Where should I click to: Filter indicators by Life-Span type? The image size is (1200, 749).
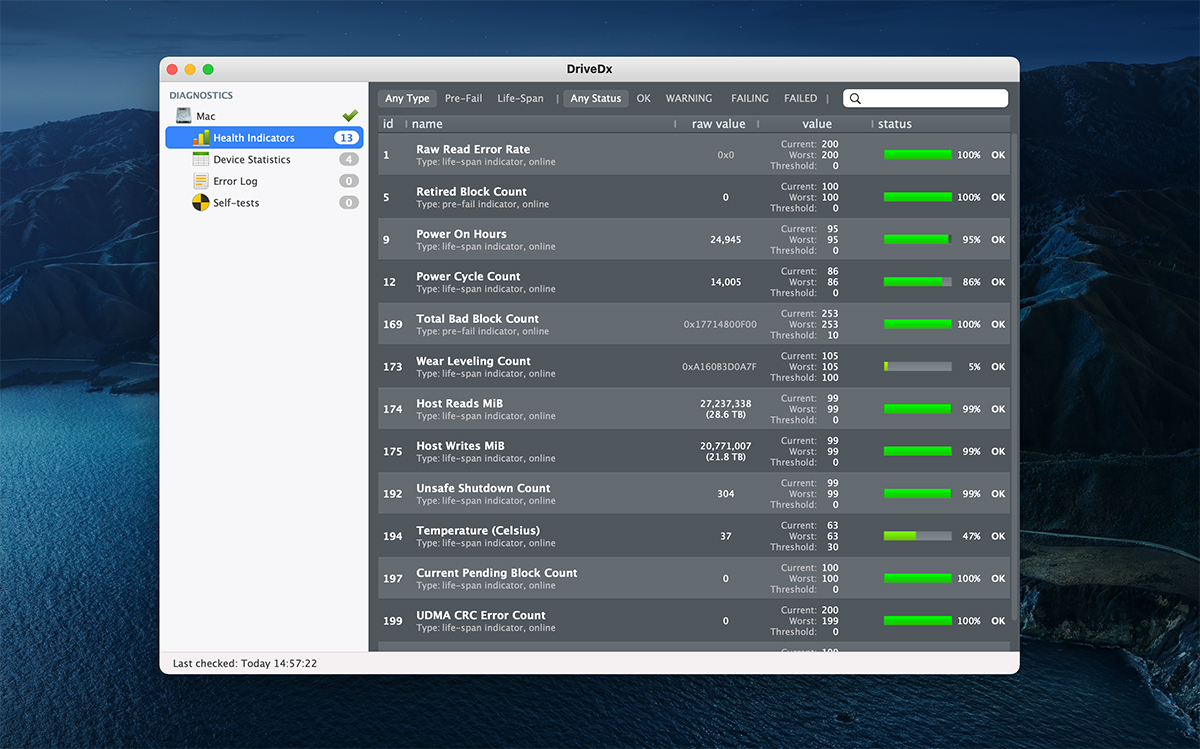click(521, 98)
